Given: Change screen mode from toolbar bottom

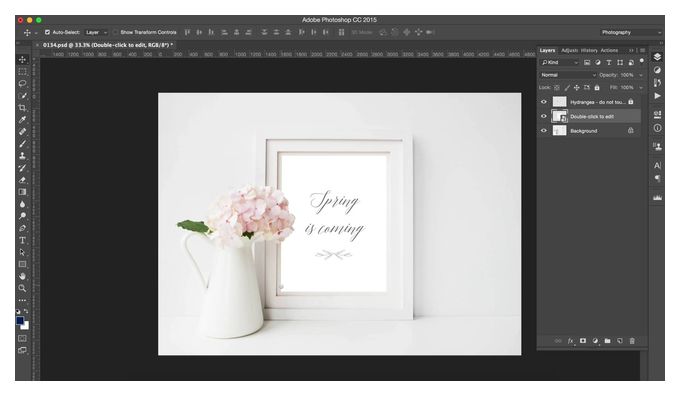Looking at the screenshot, I should [x=23, y=350].
